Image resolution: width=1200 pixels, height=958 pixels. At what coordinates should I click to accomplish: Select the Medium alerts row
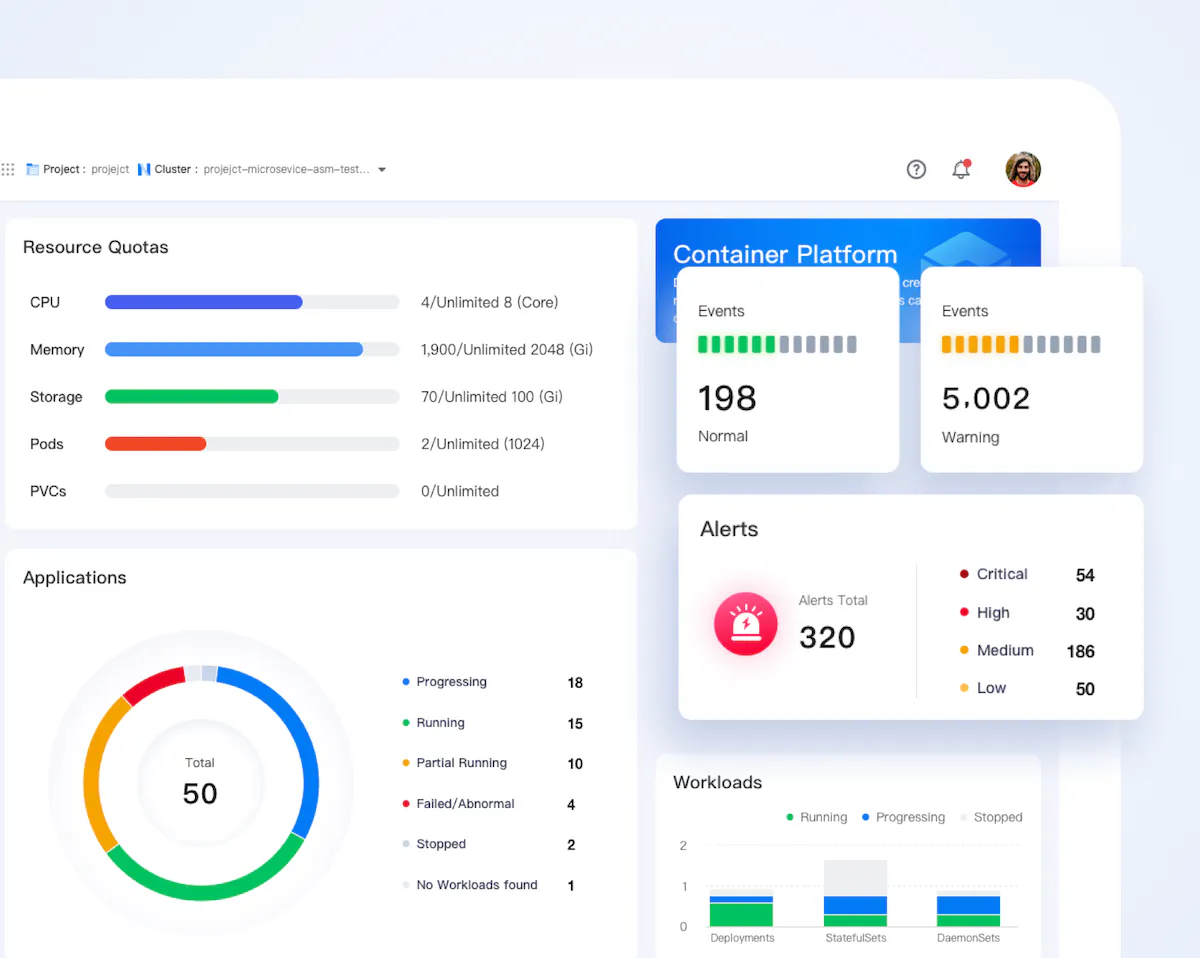[1027, 651]
